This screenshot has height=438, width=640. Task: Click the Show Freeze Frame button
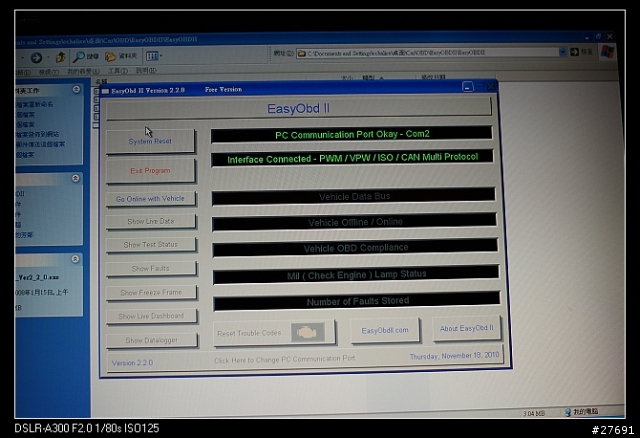point(151,293)
